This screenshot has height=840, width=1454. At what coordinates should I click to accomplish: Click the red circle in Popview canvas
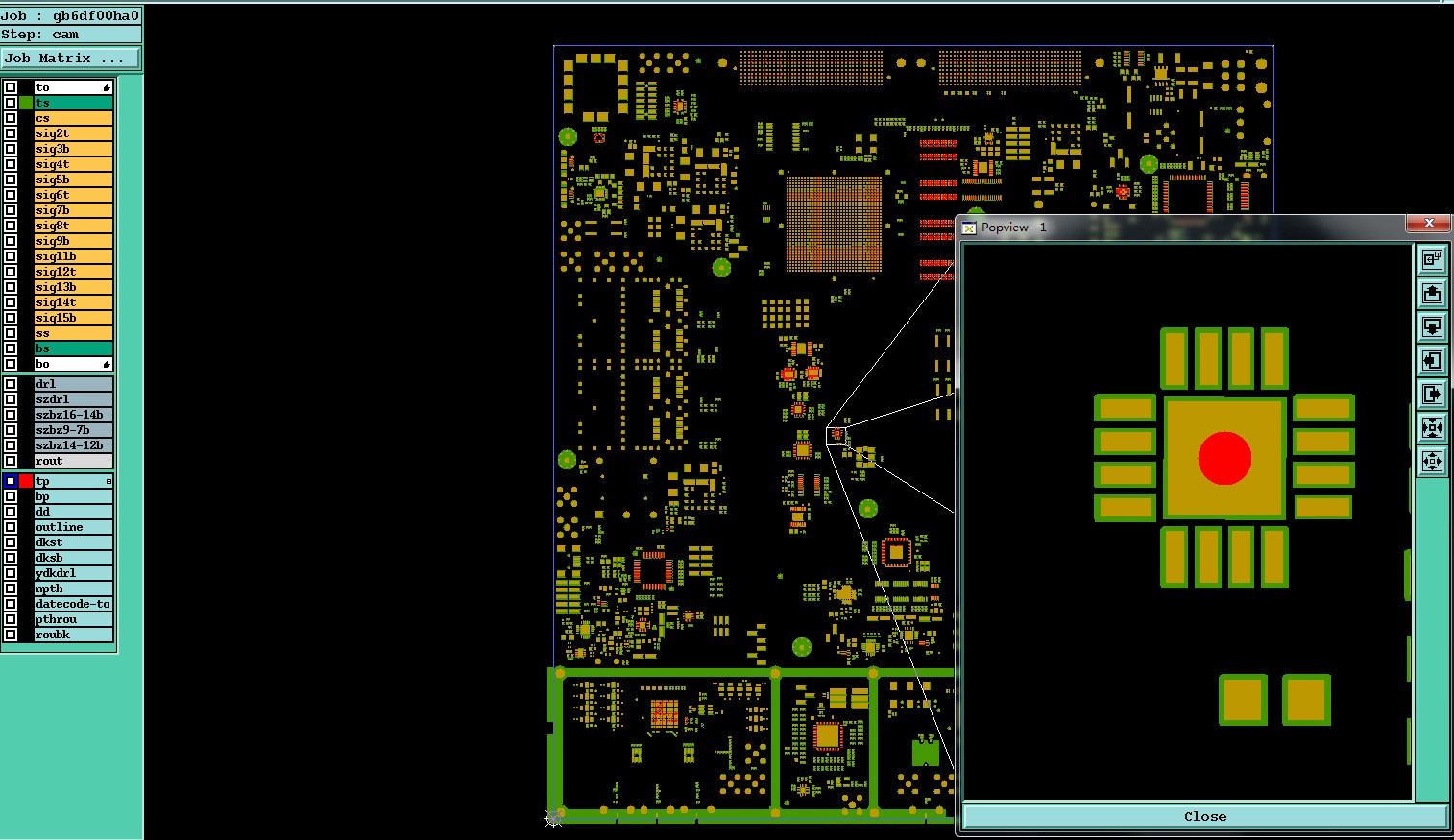tap(1224, 458)
